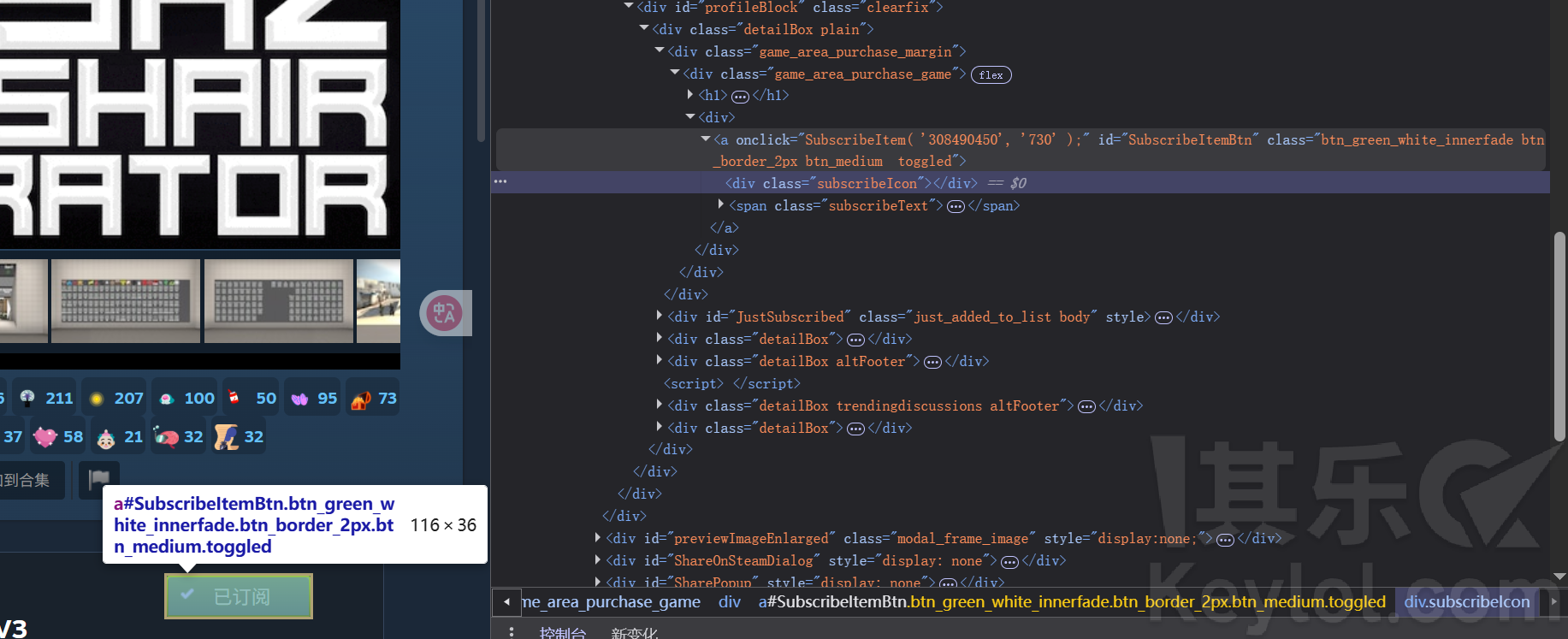
Task: Click the ellipsis in detailBox altFooter row
Action: click(x=932, y=362)
